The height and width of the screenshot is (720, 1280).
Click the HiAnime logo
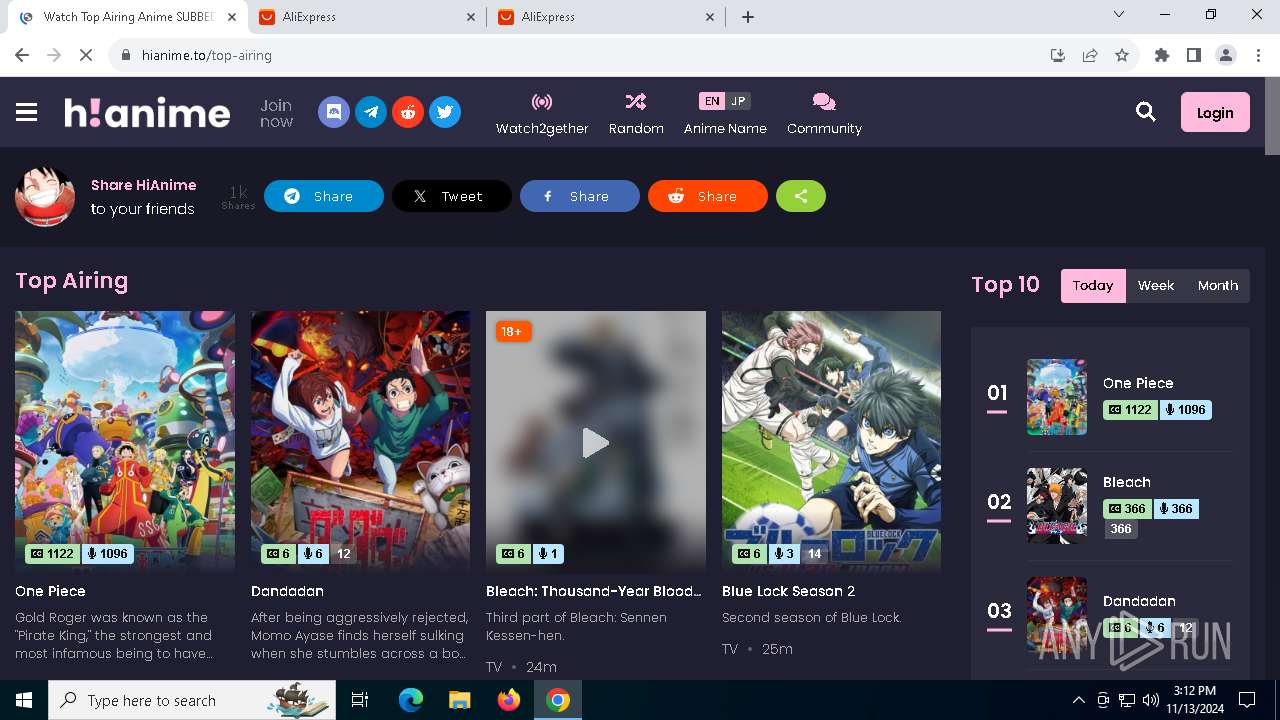147,112
